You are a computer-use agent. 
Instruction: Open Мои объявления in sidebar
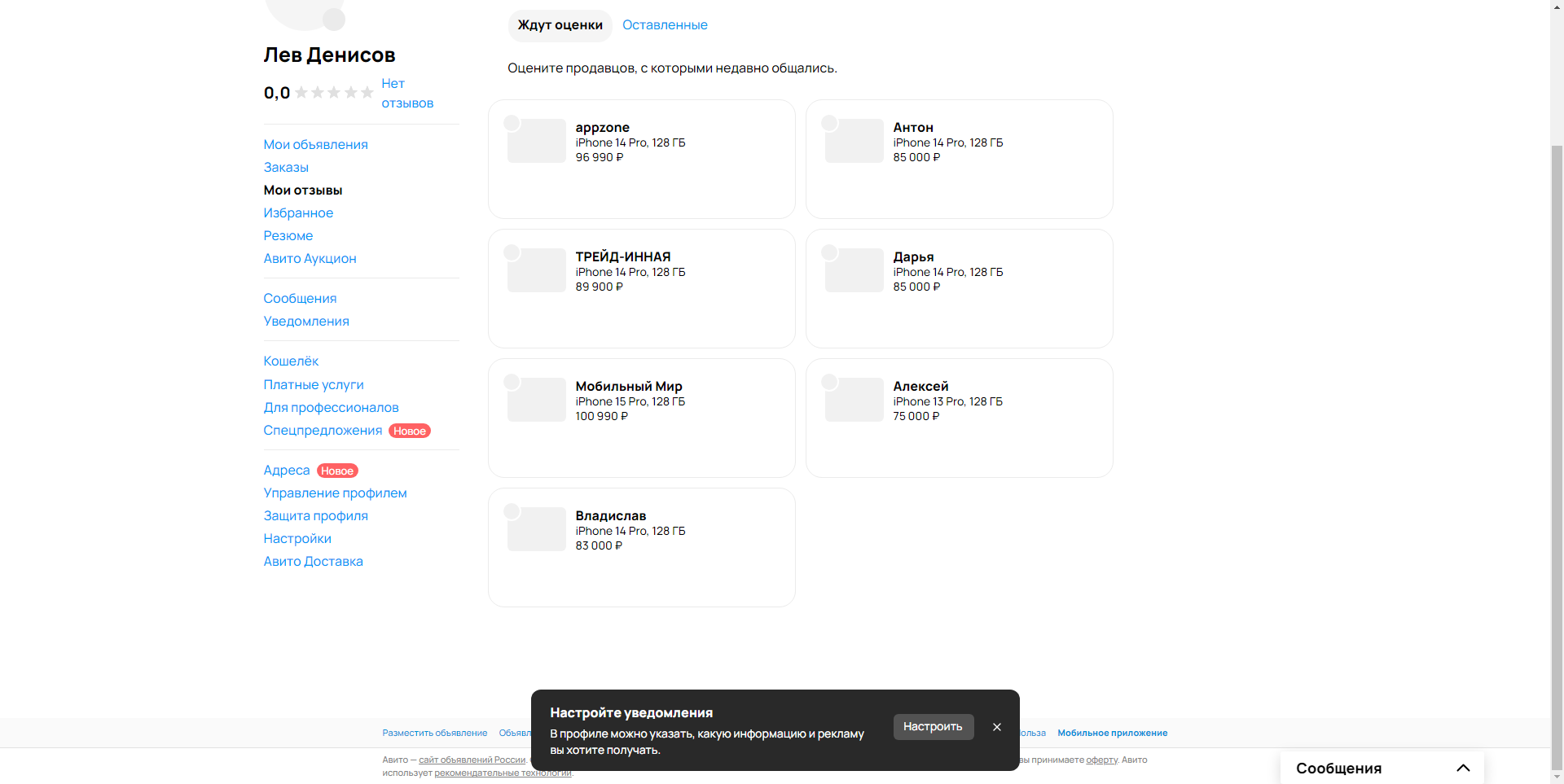(315, 144)
